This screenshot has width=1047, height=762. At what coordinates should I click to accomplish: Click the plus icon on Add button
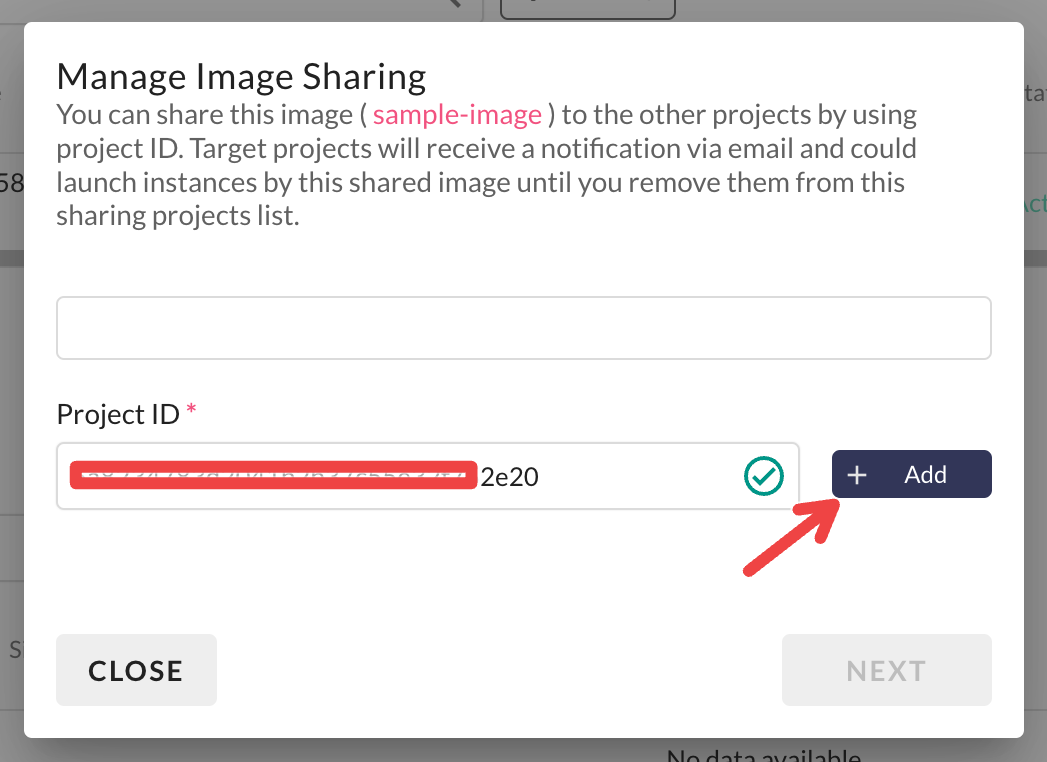tap(857, 475)
